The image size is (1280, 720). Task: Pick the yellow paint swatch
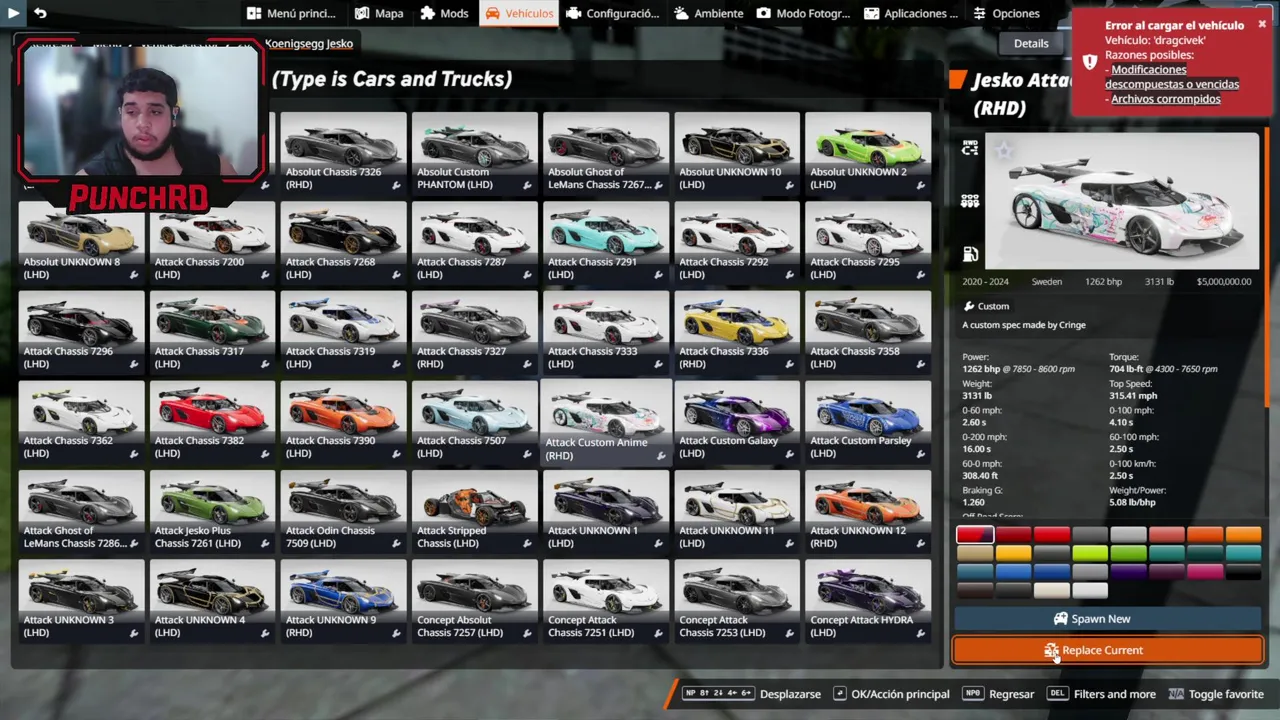[1013, 553]
